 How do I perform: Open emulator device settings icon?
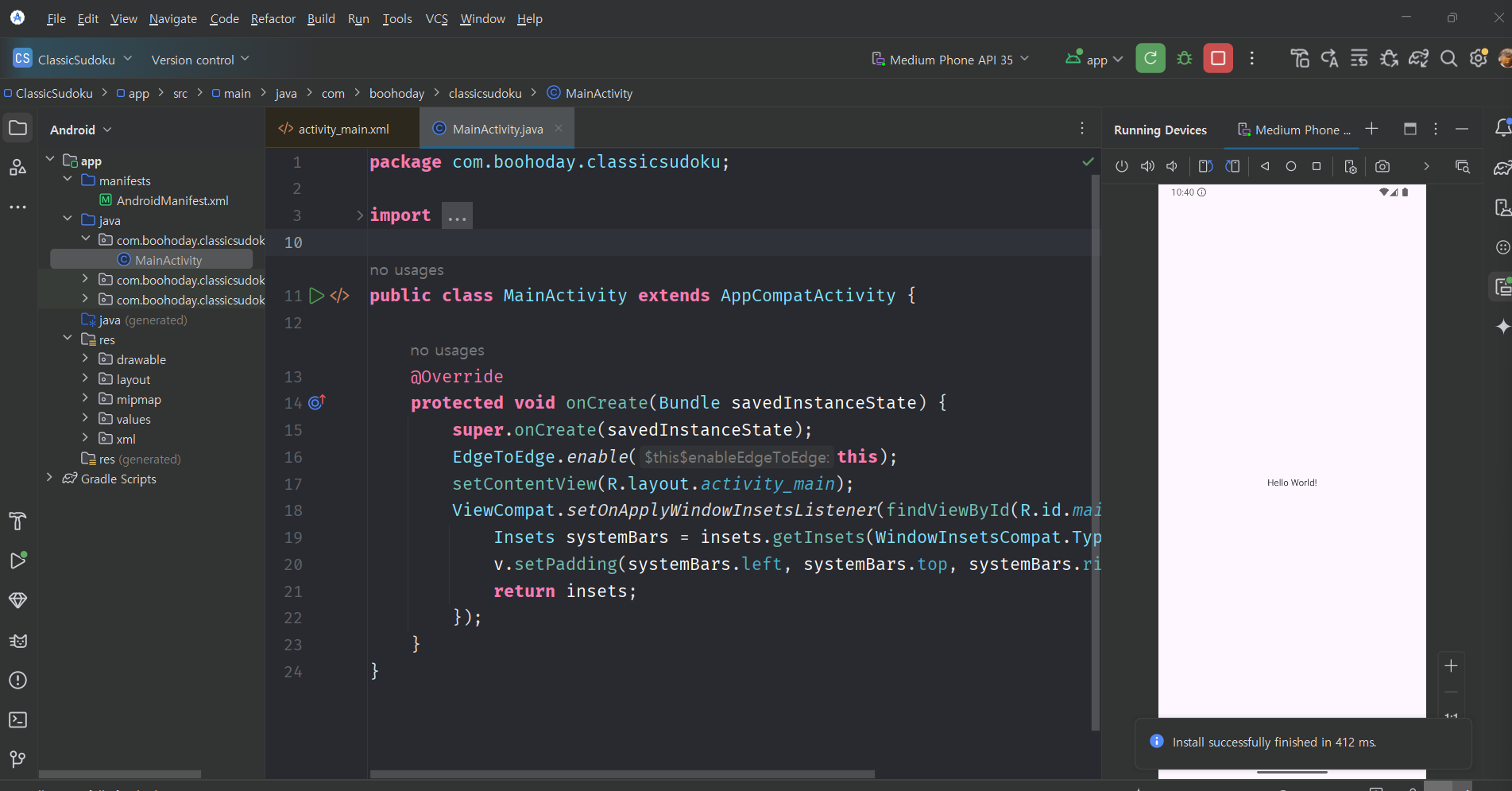coord(1350,166)
